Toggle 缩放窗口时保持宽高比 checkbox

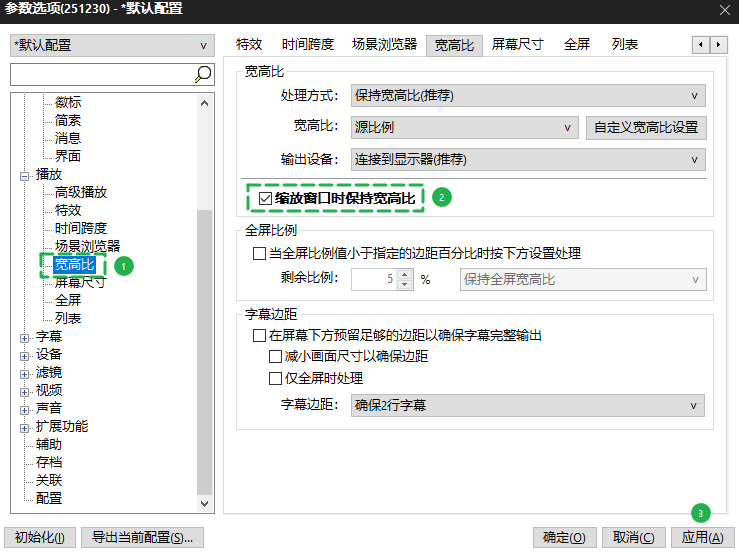coord(265,198)
